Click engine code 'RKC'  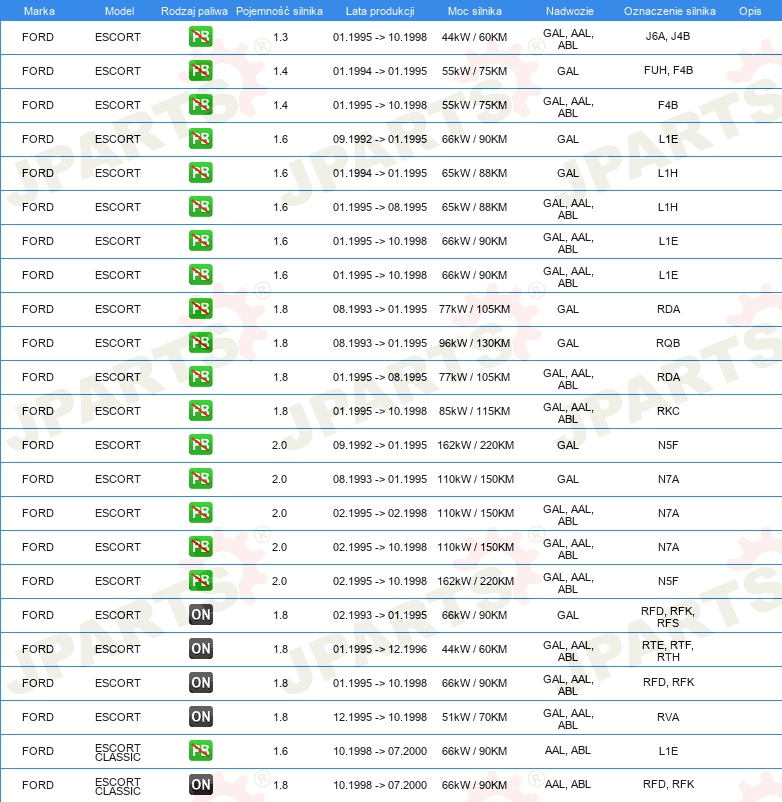(x=668, y=411)
